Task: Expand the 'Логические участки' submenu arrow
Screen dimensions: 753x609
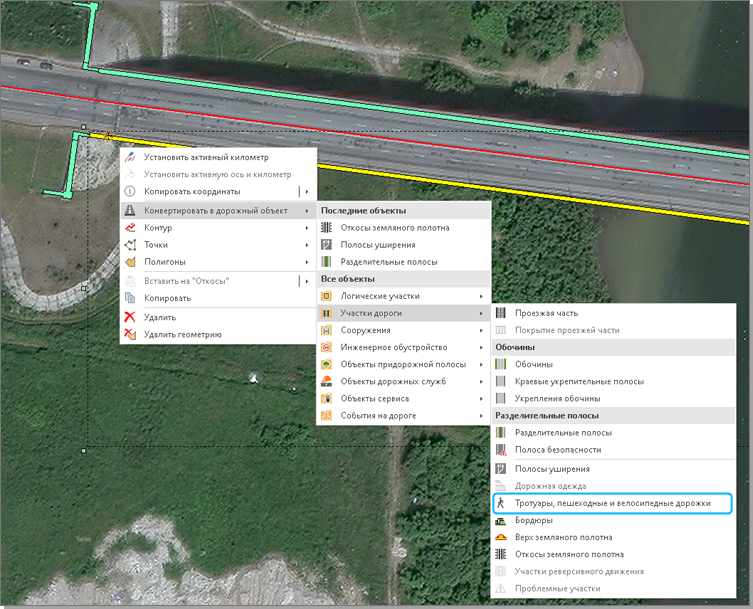Action: coord(481,296)
